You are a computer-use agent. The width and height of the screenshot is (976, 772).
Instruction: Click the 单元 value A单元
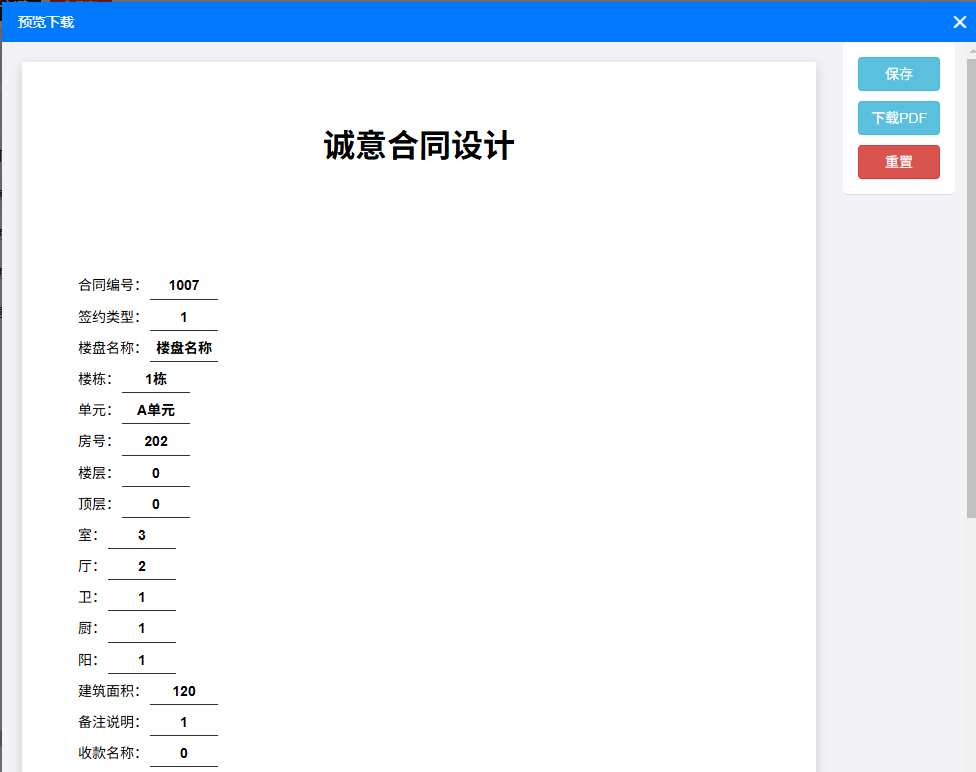pos(156,410)
